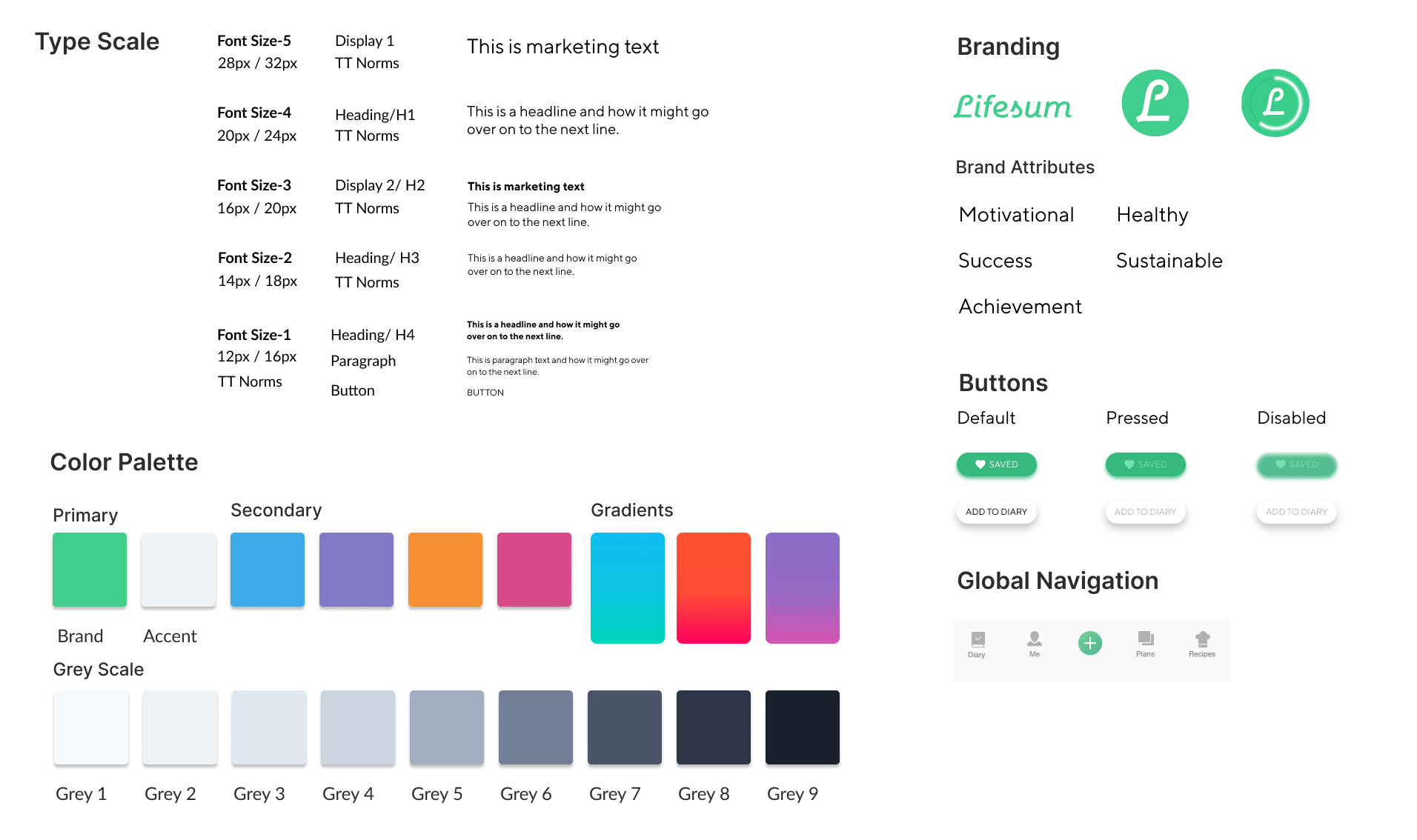Pick the green Brand color swatch

point(90,570)
